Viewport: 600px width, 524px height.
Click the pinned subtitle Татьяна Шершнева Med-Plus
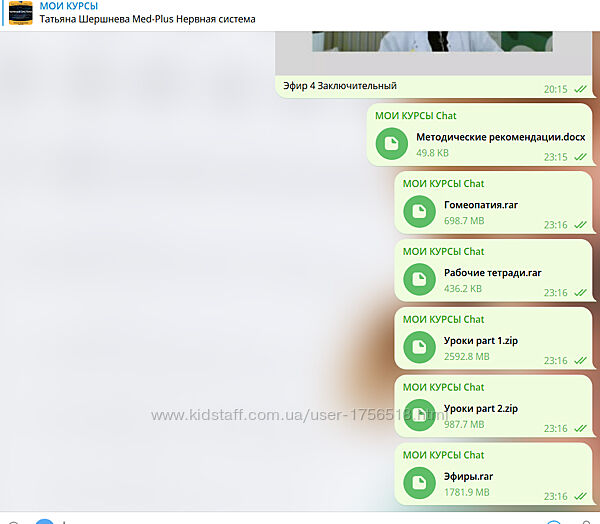tap(147, 19)
